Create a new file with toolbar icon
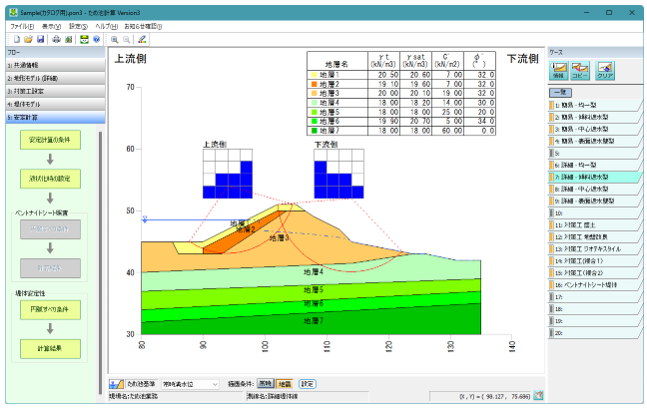 point(17,40)
